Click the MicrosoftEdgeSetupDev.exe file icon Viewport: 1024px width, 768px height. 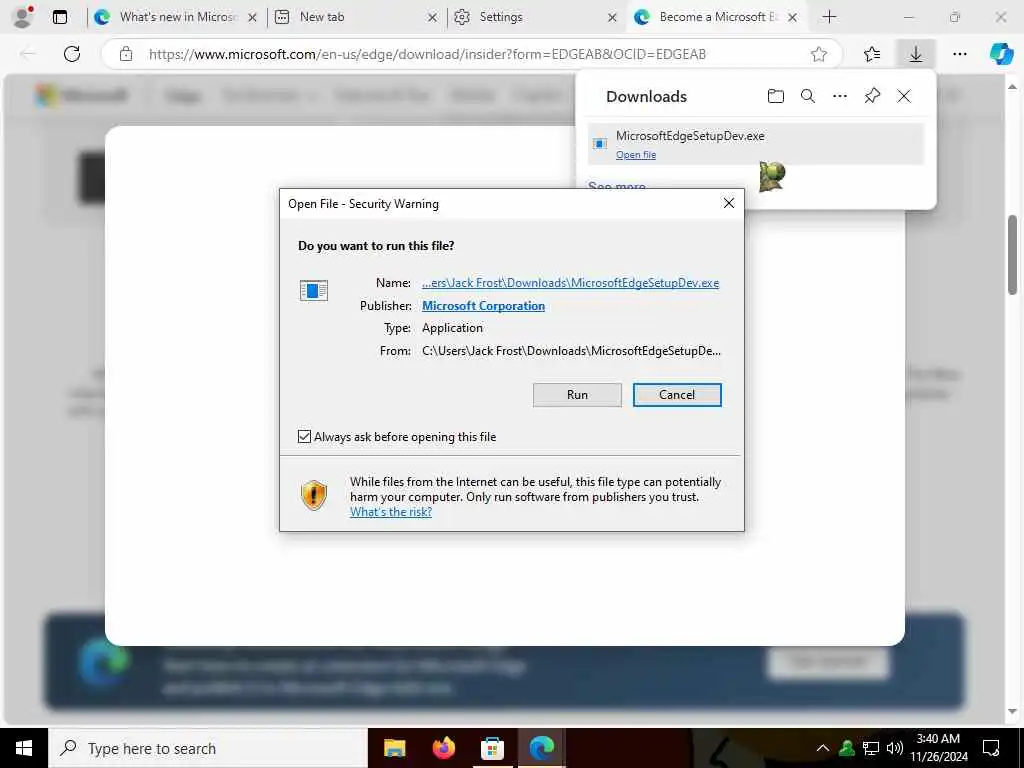[600, 144]
